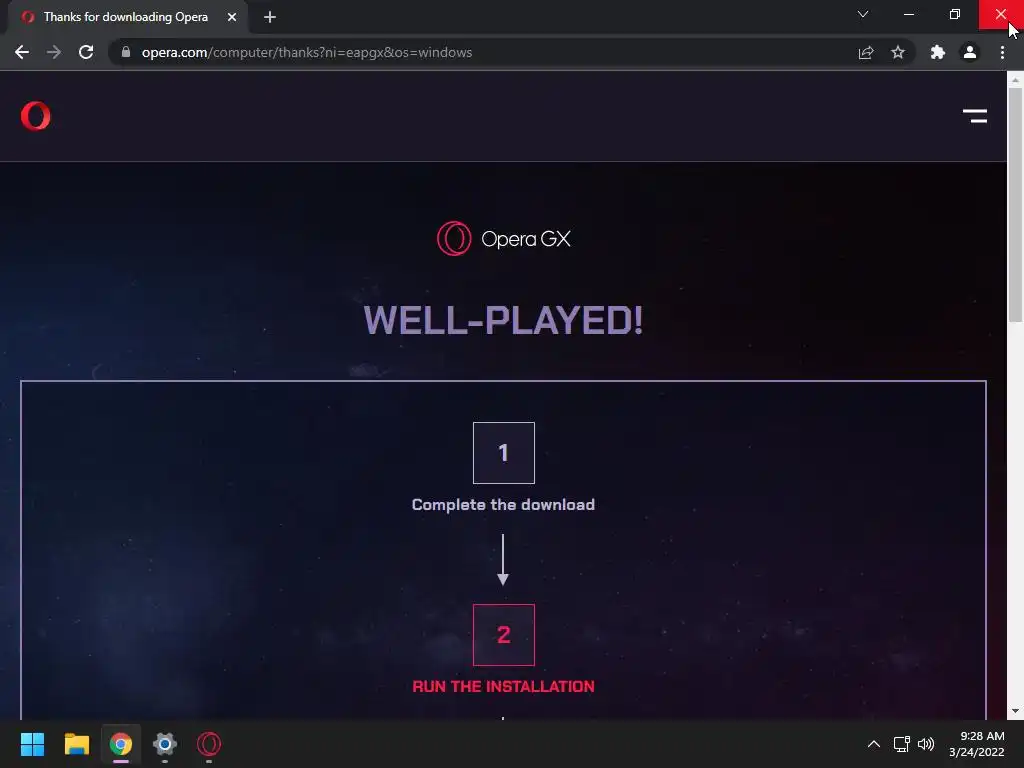Open the Extensions puzzle icon
This screenshot has height=768, width=1024.
938,52
